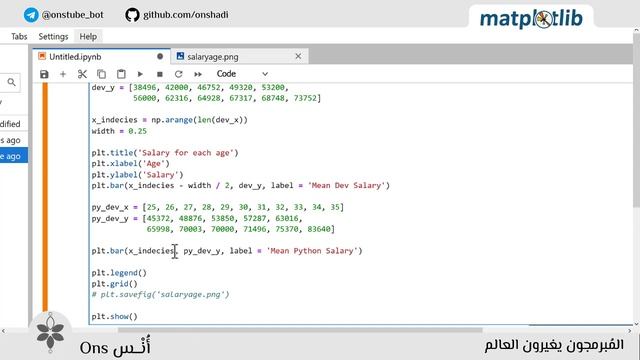640x360 pixels.
Task: Open the Help menu
Action: (x=88, y=37)
